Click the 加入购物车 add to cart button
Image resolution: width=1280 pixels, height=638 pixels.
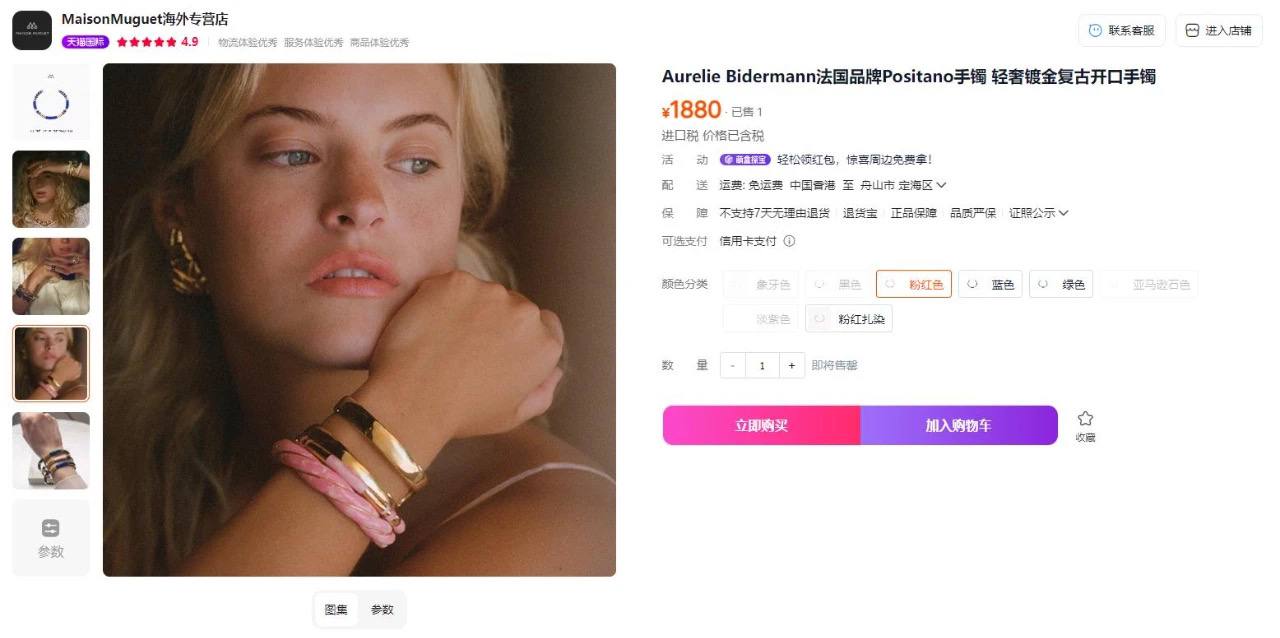958,425
